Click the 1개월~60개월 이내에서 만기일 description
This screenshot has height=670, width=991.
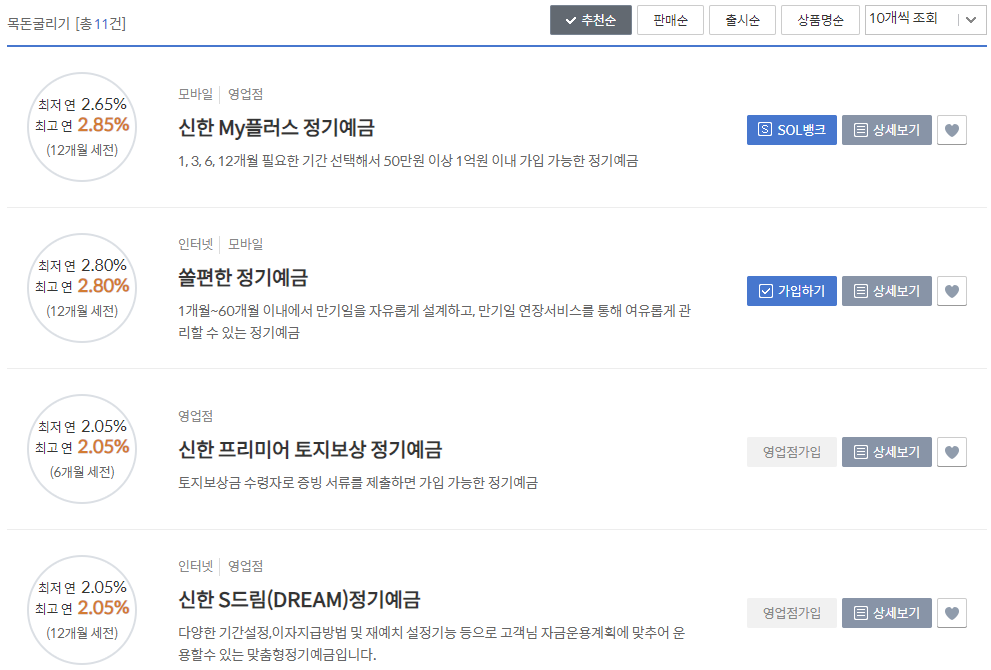[435, 322]
